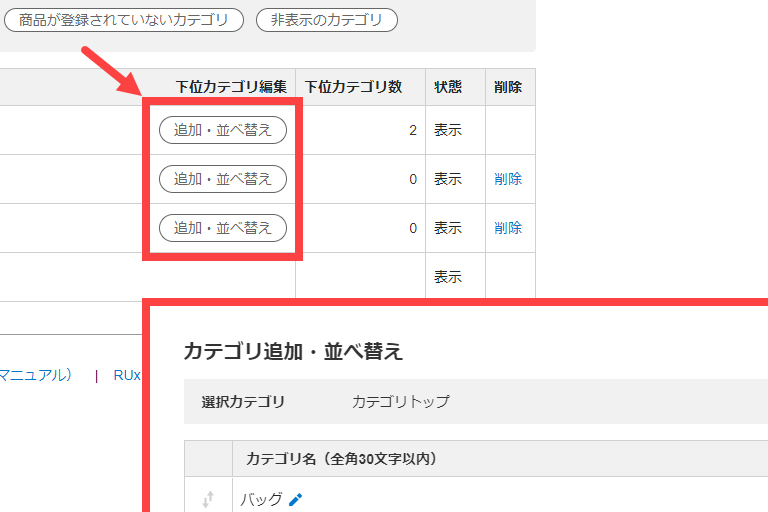Click the カテゴリ名(全角30文字以内) header

pyautogui.click(x=341, y=459)
